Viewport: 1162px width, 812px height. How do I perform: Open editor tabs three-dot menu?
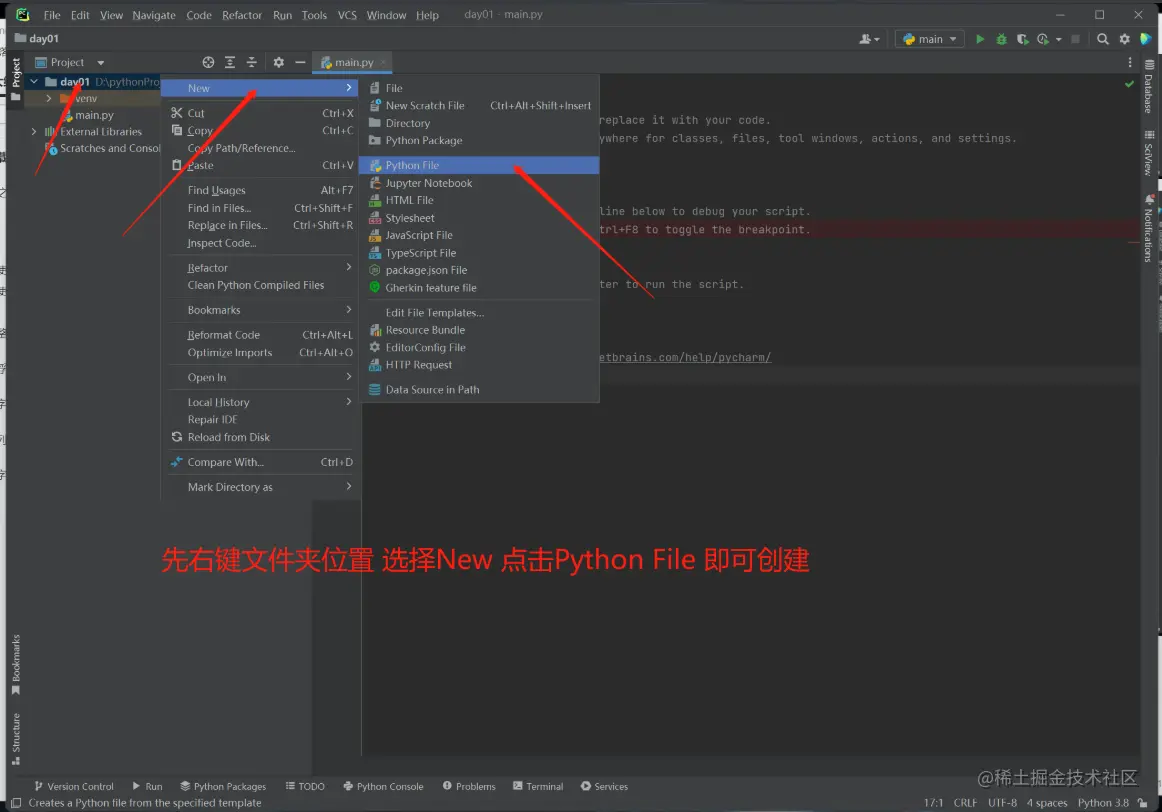pos(1129,62)
